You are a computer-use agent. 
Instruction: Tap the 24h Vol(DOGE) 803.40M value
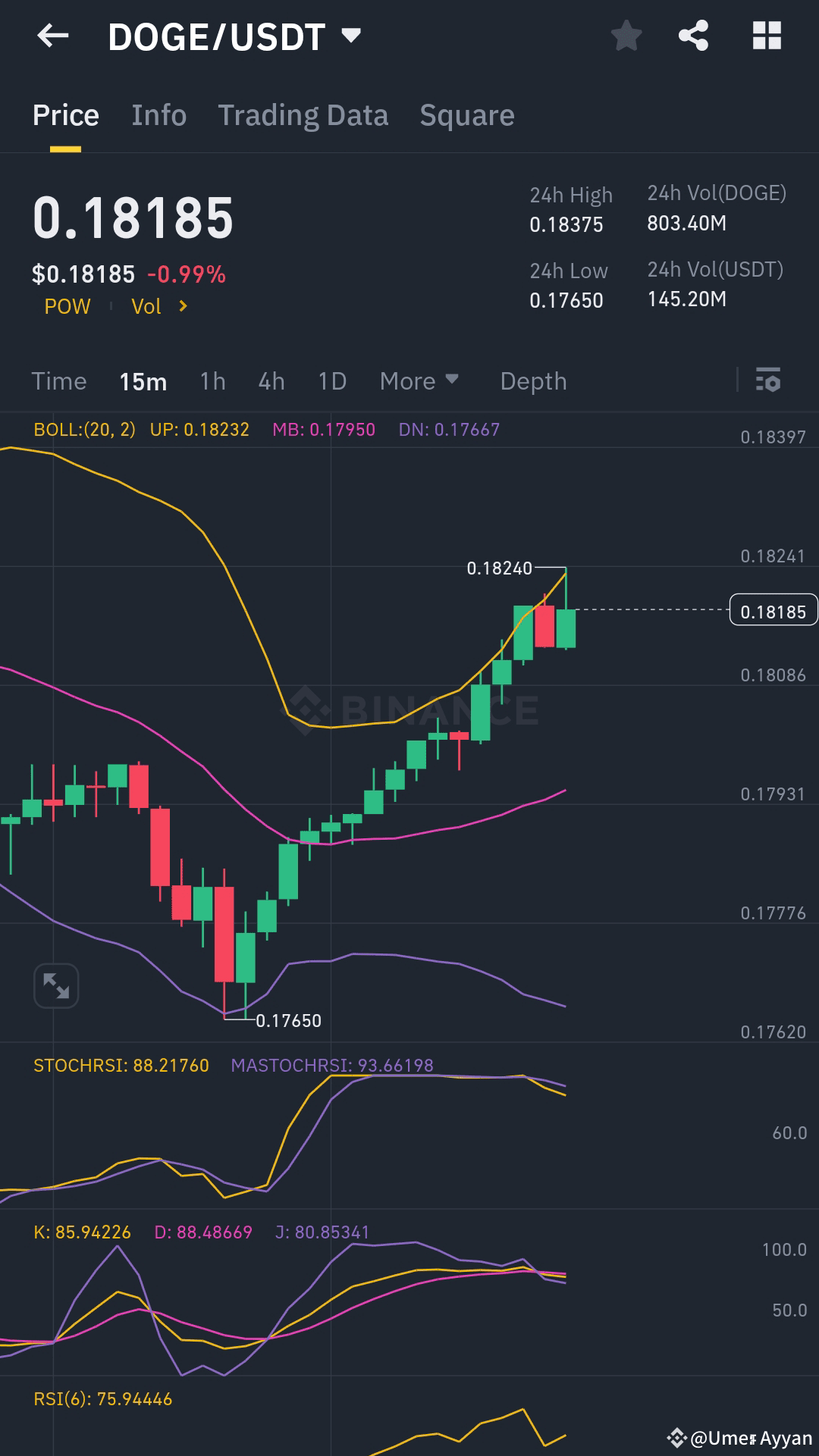[x=687, y=223]
